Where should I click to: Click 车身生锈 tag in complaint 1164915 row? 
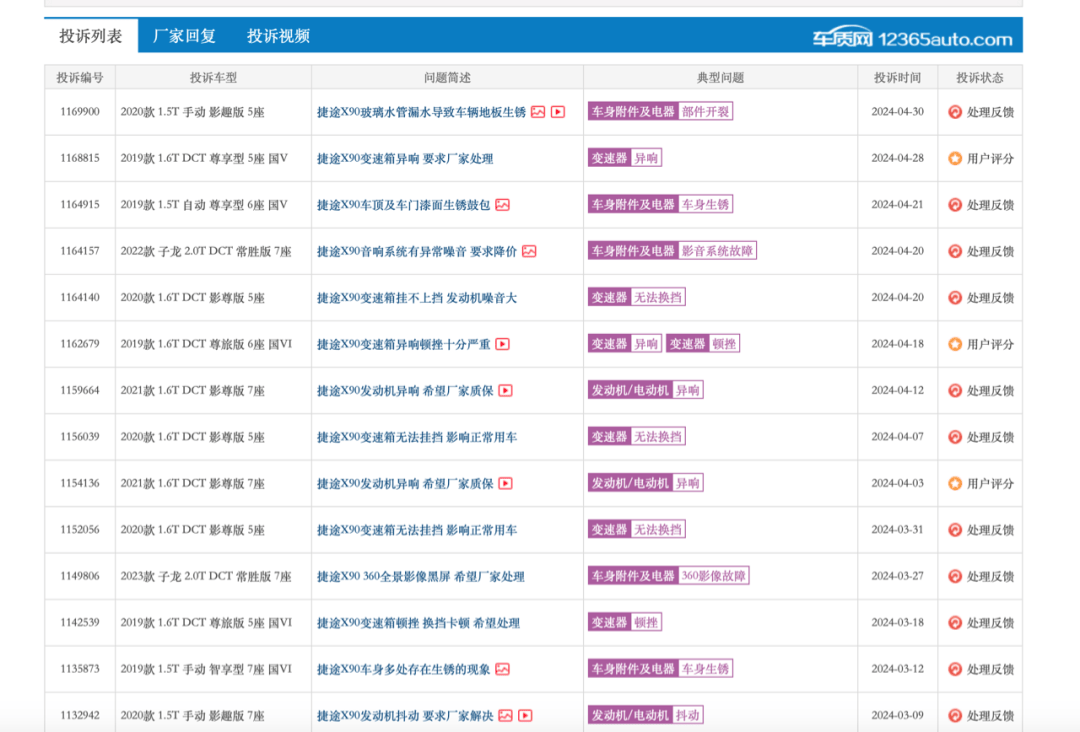click(x=705, y=205)
